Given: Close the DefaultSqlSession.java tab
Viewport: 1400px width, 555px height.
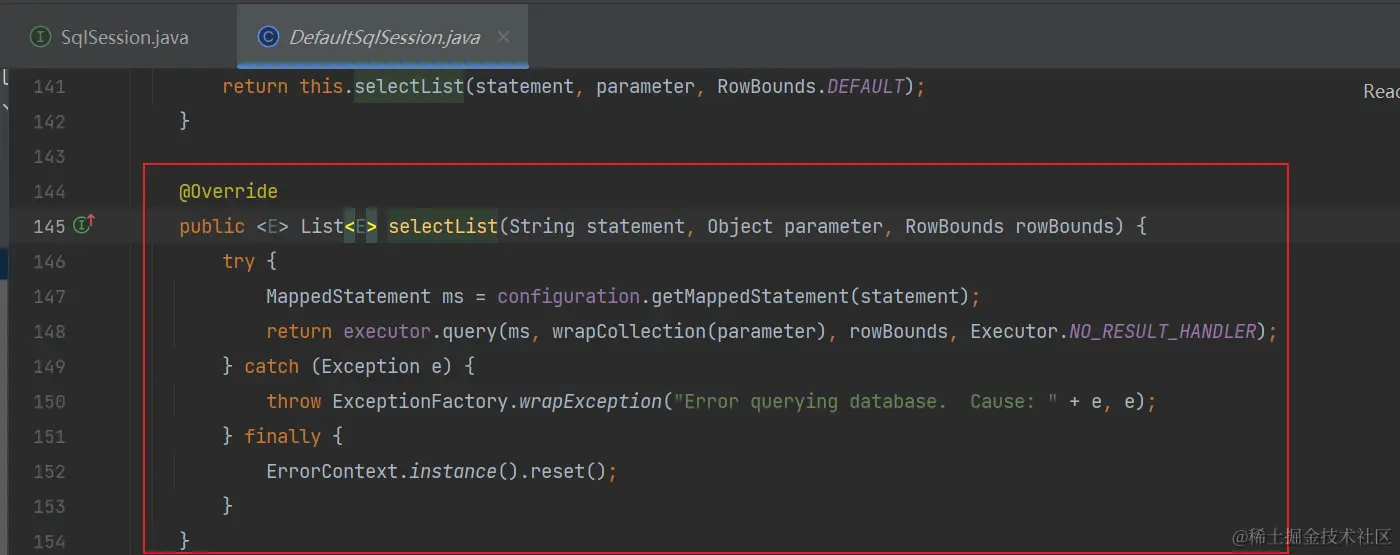Looking at the screenshot, I should click(x=504, y=37).
